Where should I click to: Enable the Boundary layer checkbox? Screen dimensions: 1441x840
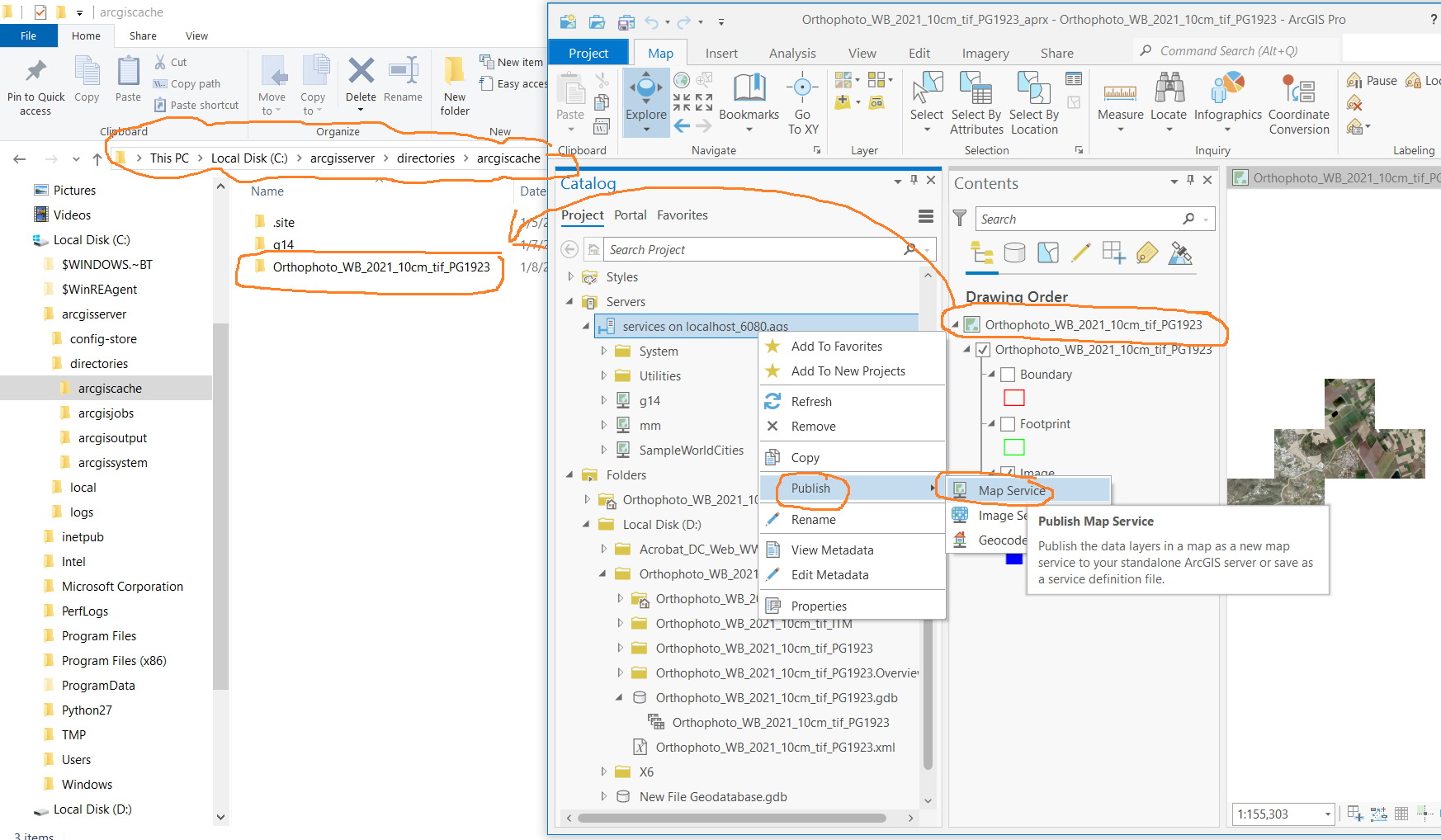[x=1007, y=374]
